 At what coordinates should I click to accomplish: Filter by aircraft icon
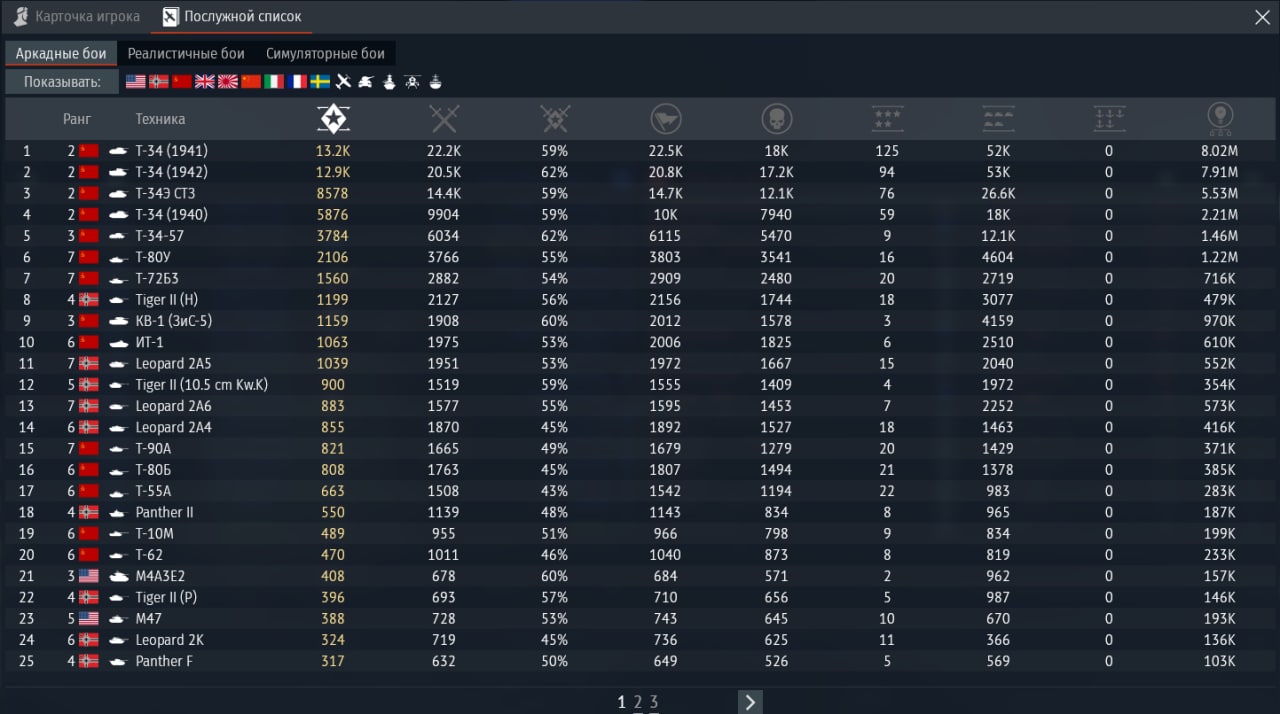coord(343,82)
